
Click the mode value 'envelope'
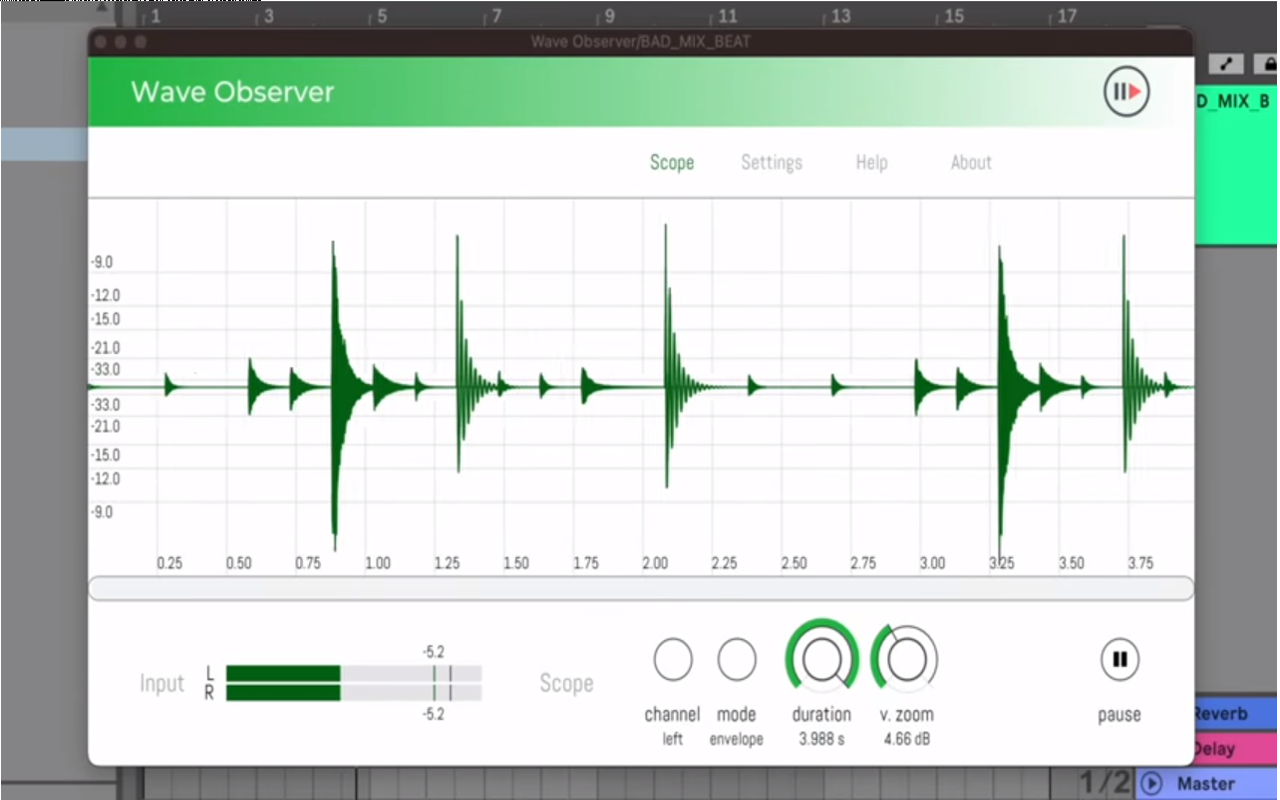coord(737,739)
